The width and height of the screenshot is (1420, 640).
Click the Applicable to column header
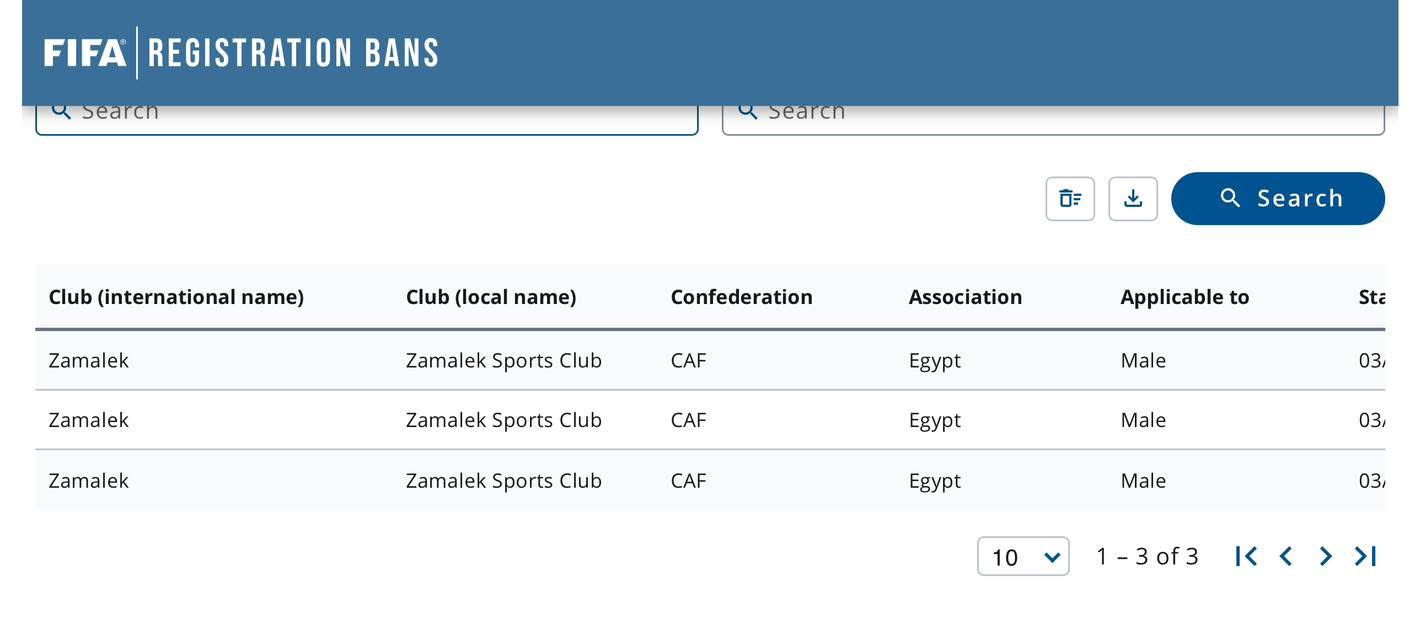(x=1185, y=297)
